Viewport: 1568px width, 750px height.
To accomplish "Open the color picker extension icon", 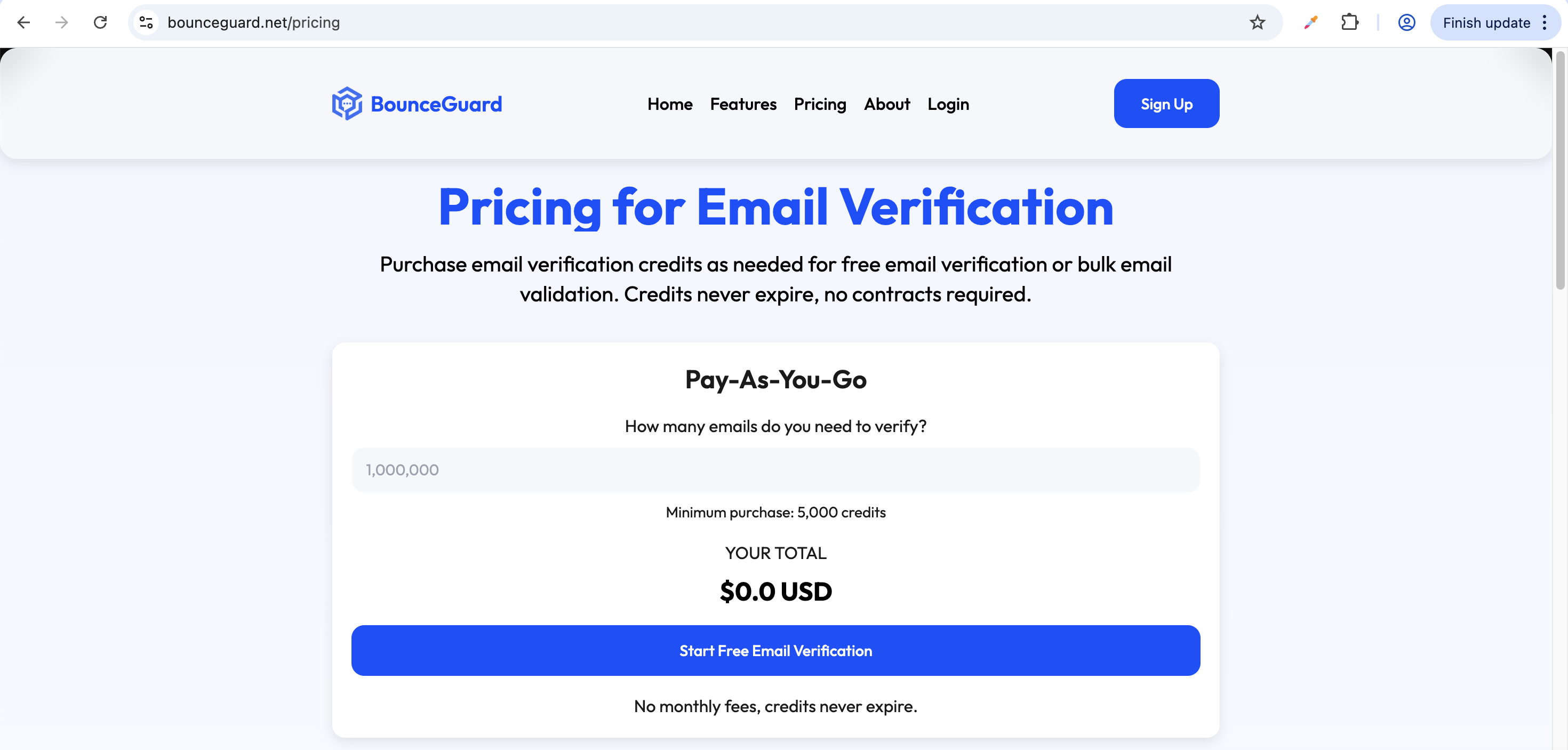I will click(x=1310, y=22).
